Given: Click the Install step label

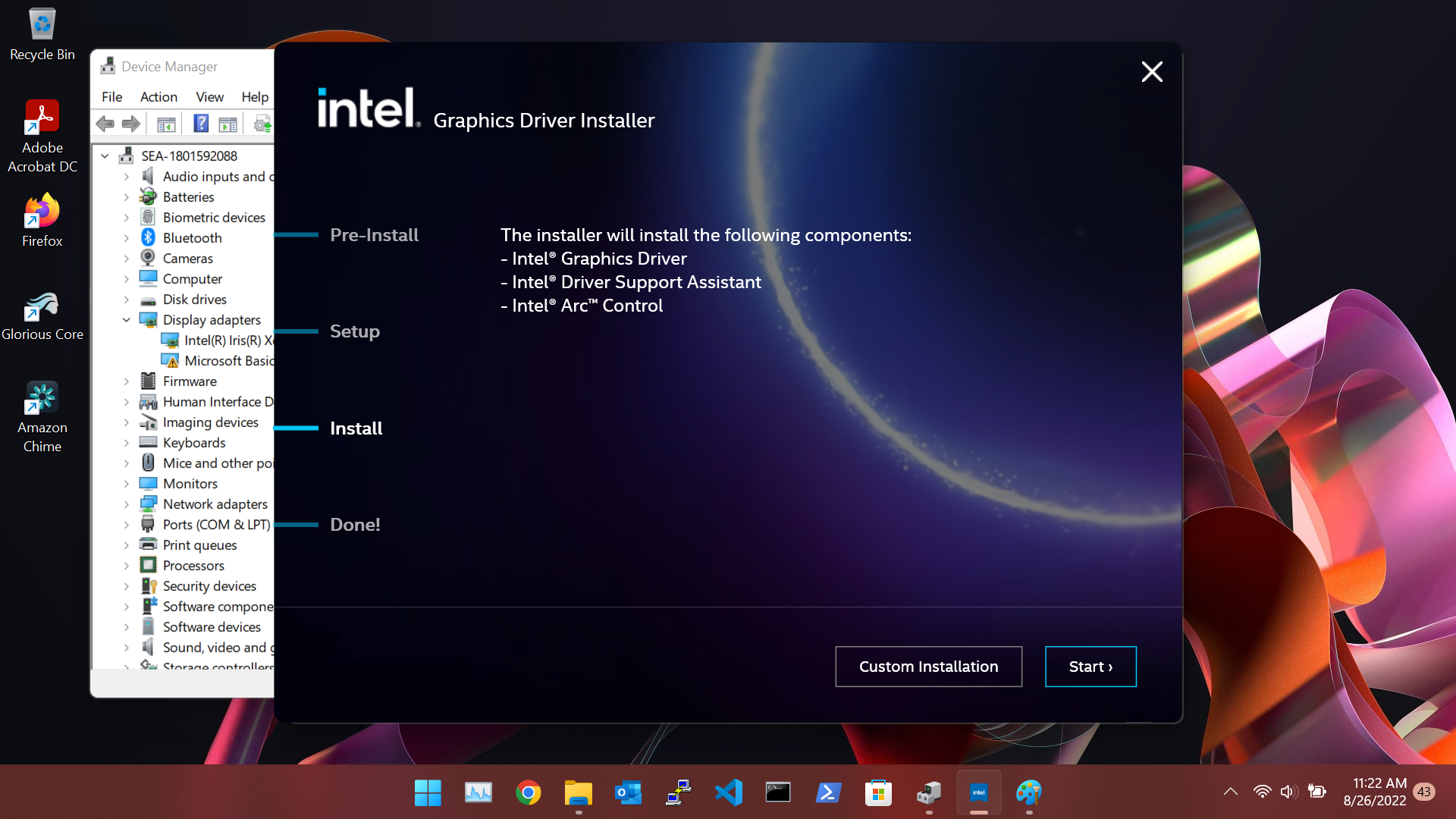Looking at the screenshot, I should 356,428.
